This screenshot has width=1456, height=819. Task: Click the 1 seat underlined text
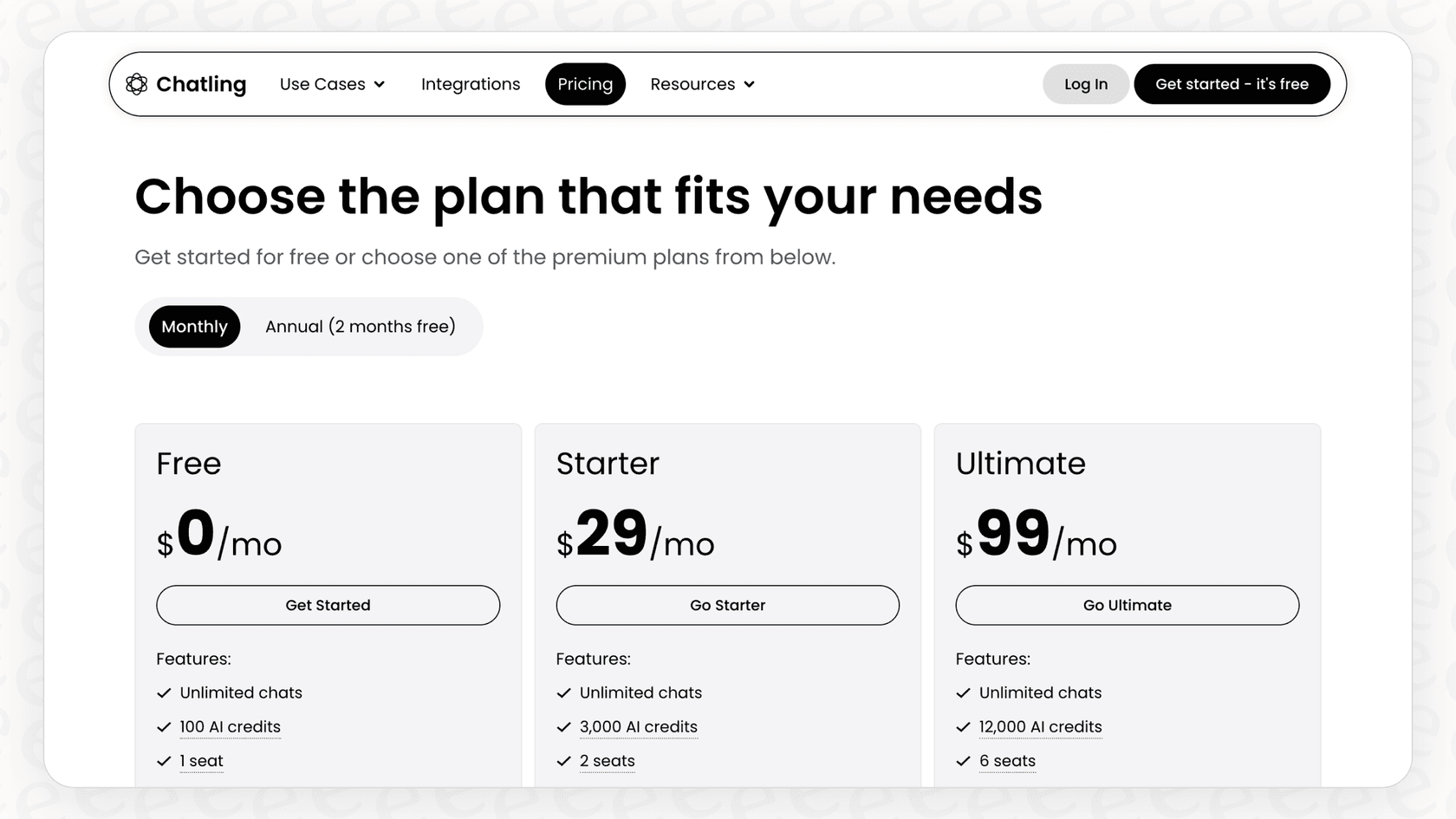pos(201,761)
